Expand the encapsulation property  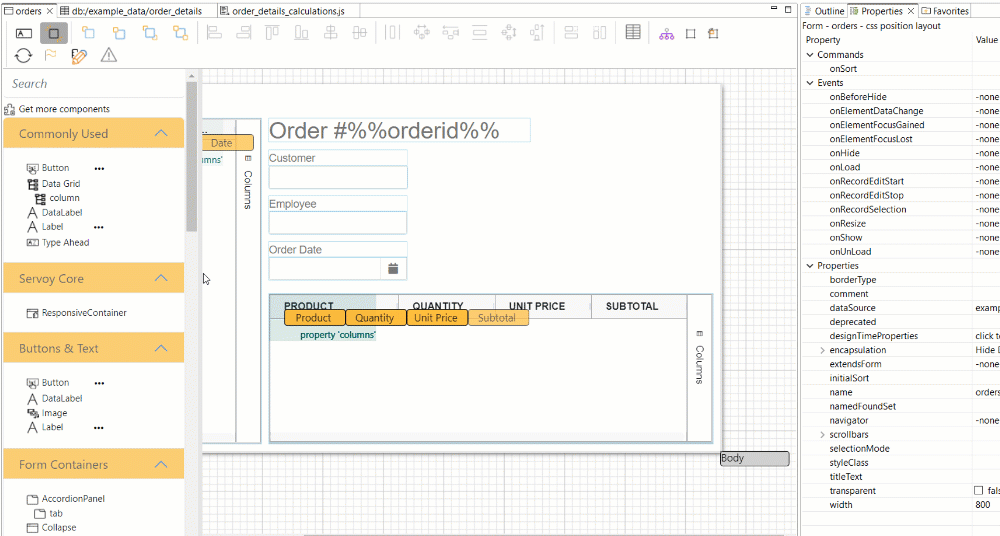[x=822, y=351]
